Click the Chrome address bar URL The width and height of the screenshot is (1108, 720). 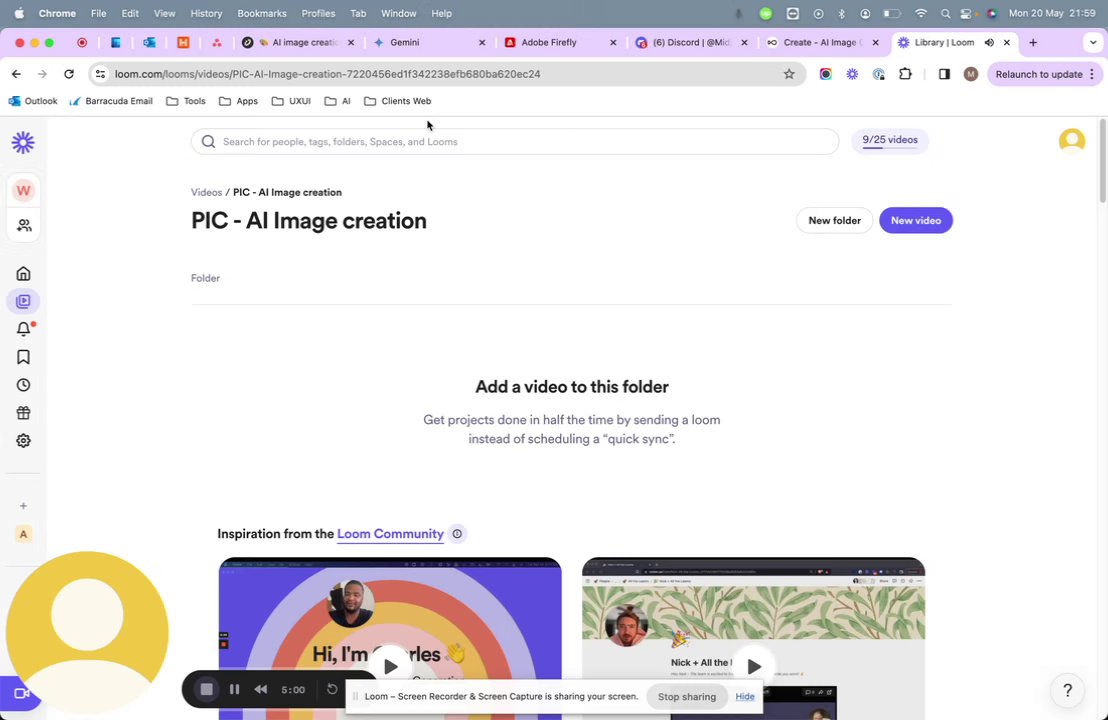click(x=327, y=74)
